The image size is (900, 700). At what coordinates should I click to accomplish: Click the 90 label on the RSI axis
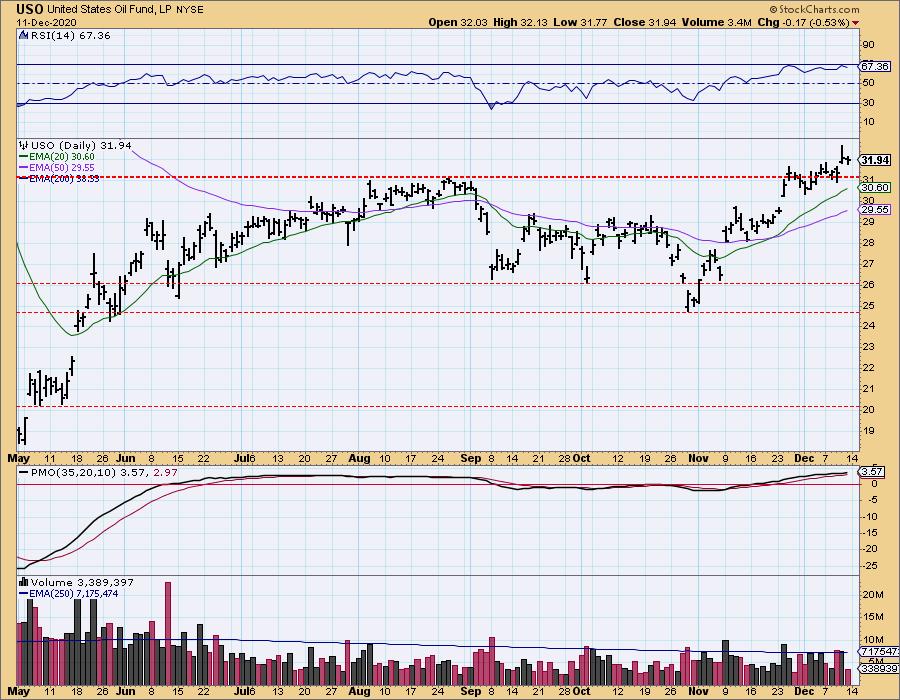tap(868, 45)
